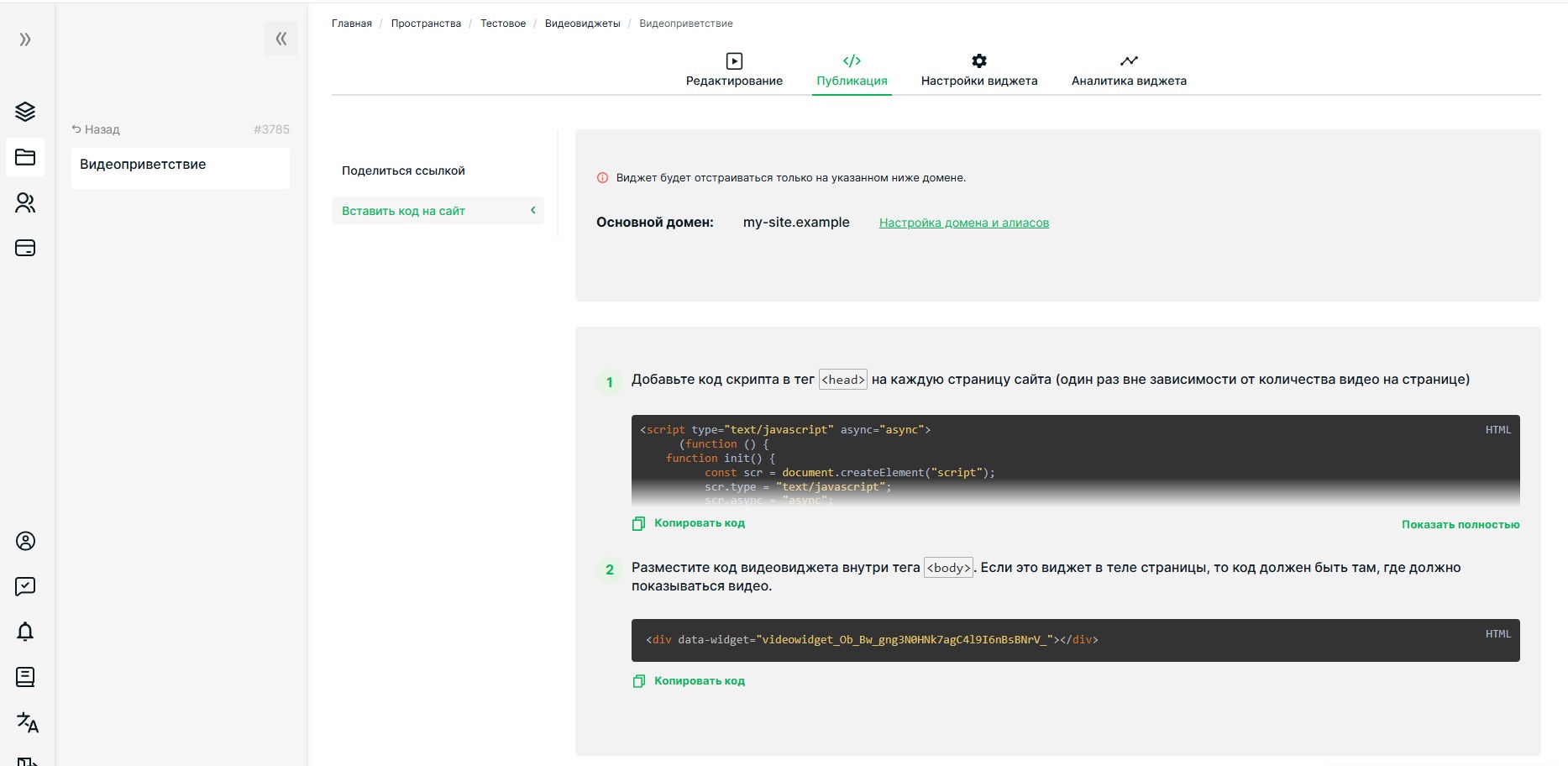Open the feedback chat checkmark icon
1568x766 pixels.
coord(25,586)
